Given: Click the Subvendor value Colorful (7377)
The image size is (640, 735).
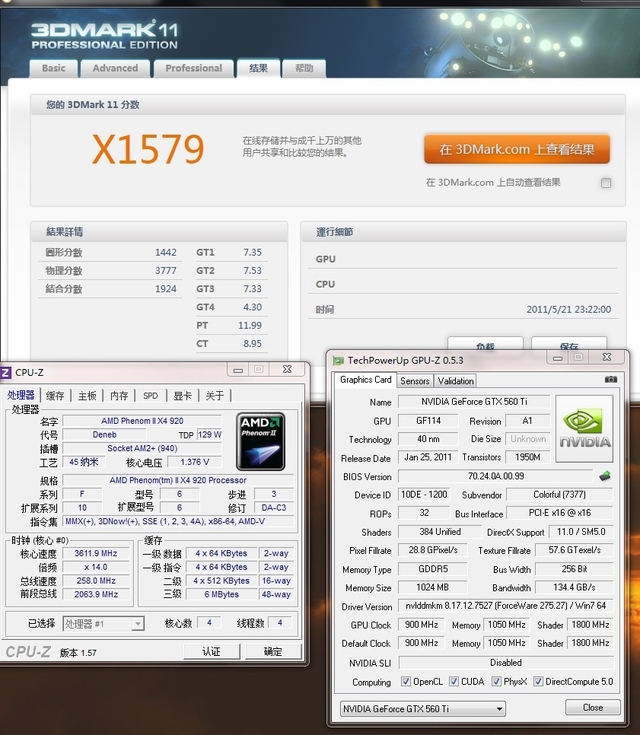Looking at the screenshot, I should (559, 495).
